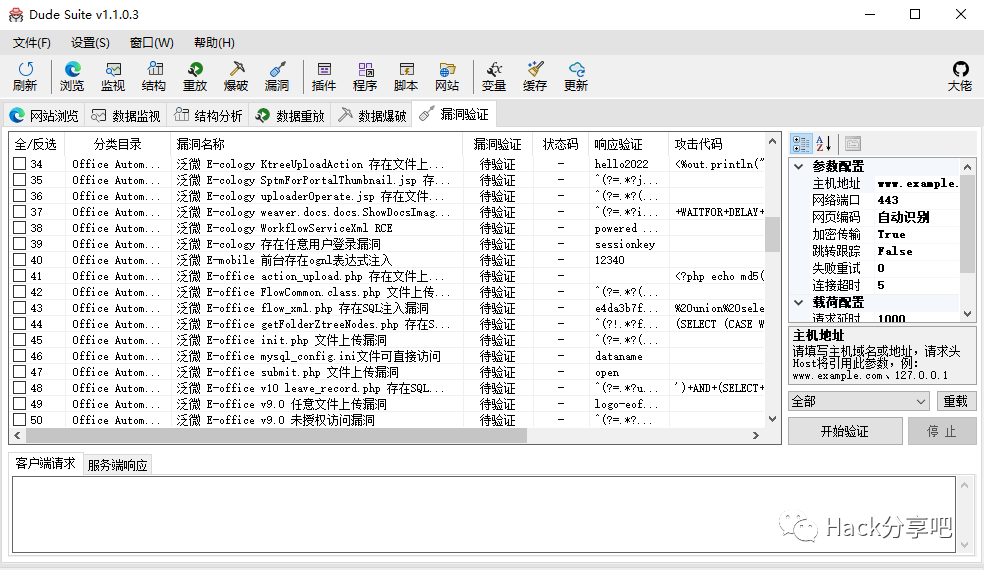Switch to the 数据爆破 tab
This screenshot has height=570, width=984.
(x=372, y=116)
